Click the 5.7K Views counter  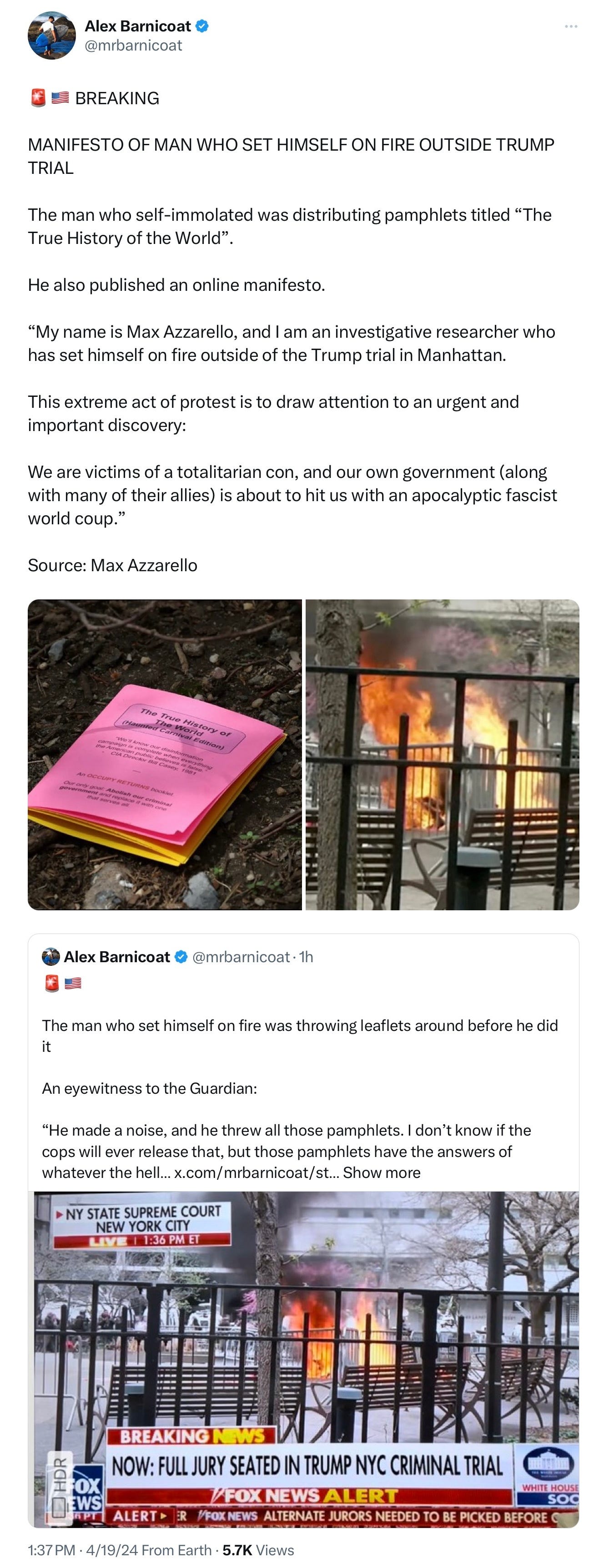(258, 1550)
